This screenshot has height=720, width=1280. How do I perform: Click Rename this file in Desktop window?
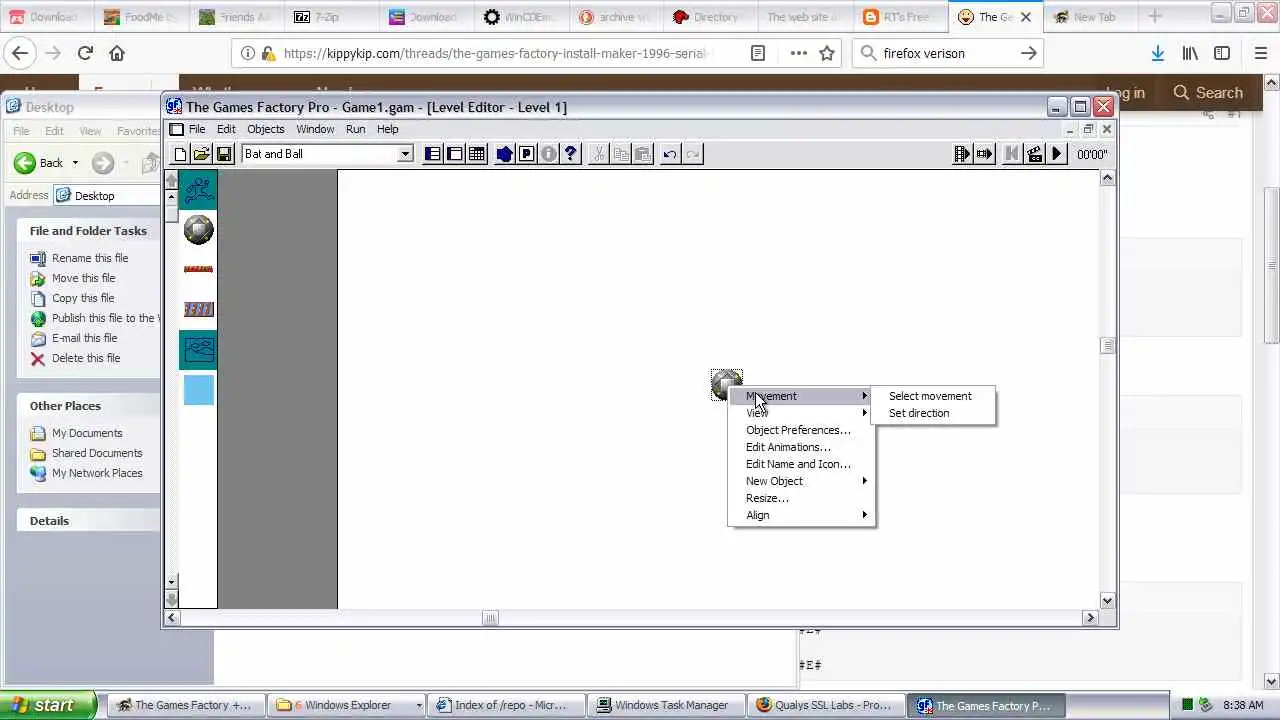pos(90,258)
